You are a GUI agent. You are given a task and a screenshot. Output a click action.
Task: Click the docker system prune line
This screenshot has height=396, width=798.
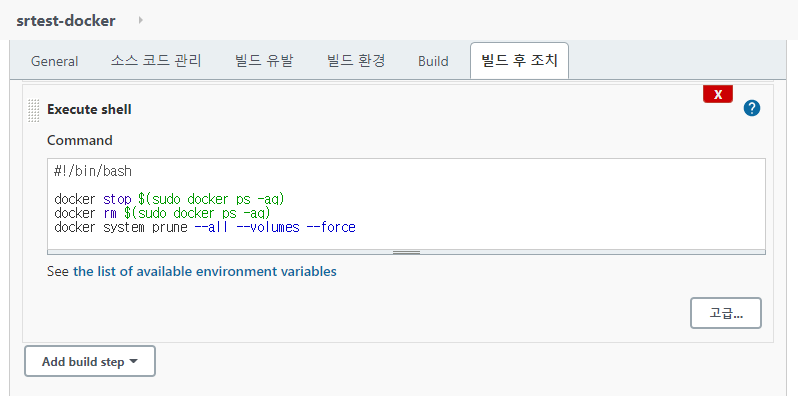(205, 227)
